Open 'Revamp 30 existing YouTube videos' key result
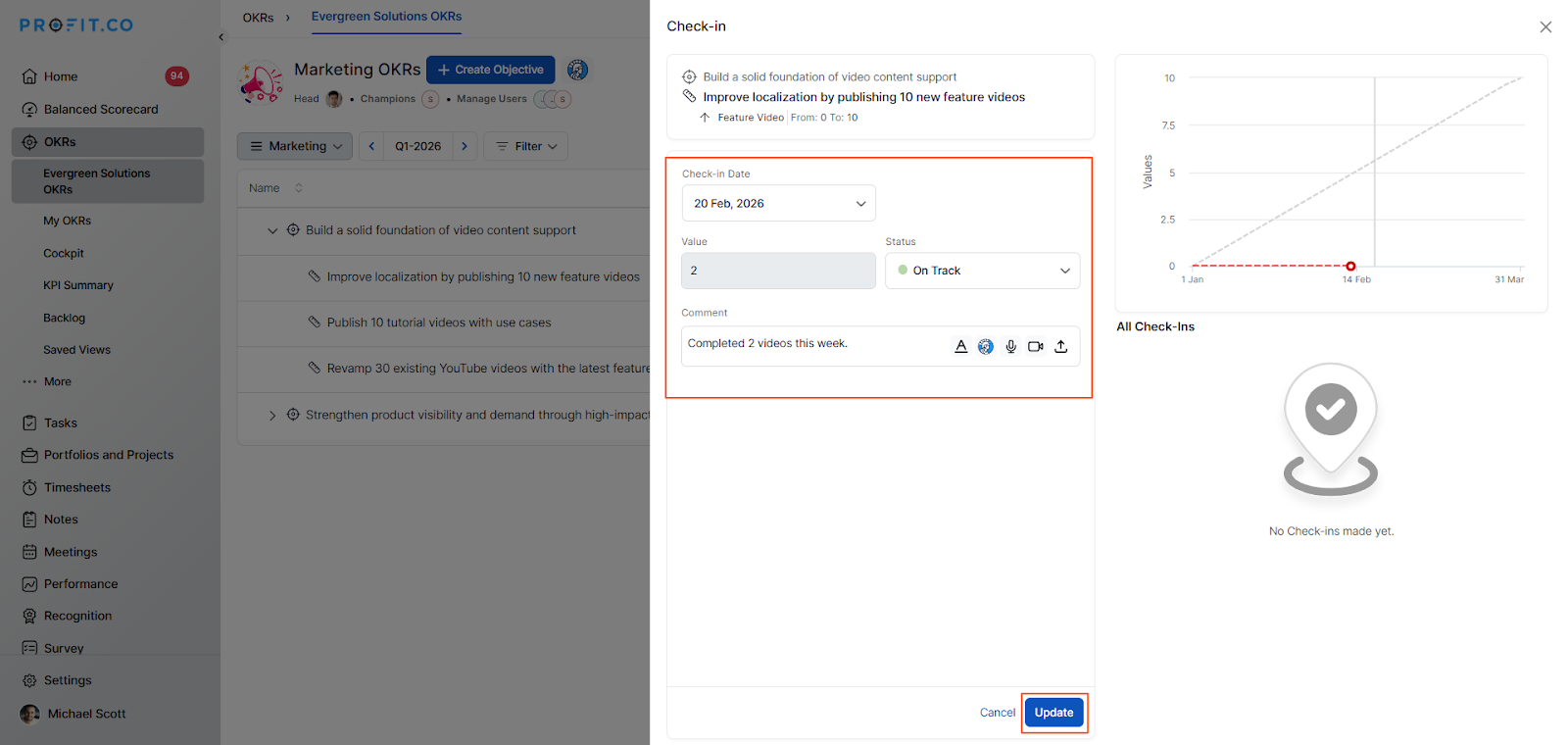Screen dimensions: 1568x745 click(x=488, y=369)
